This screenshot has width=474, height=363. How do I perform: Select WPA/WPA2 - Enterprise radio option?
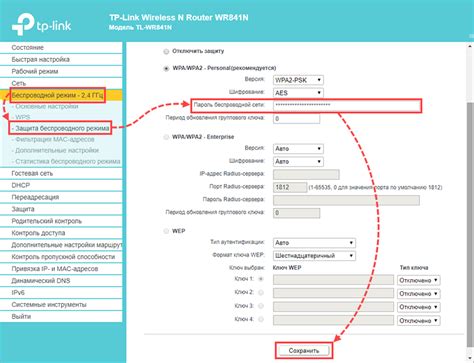[x=166, y=137]
